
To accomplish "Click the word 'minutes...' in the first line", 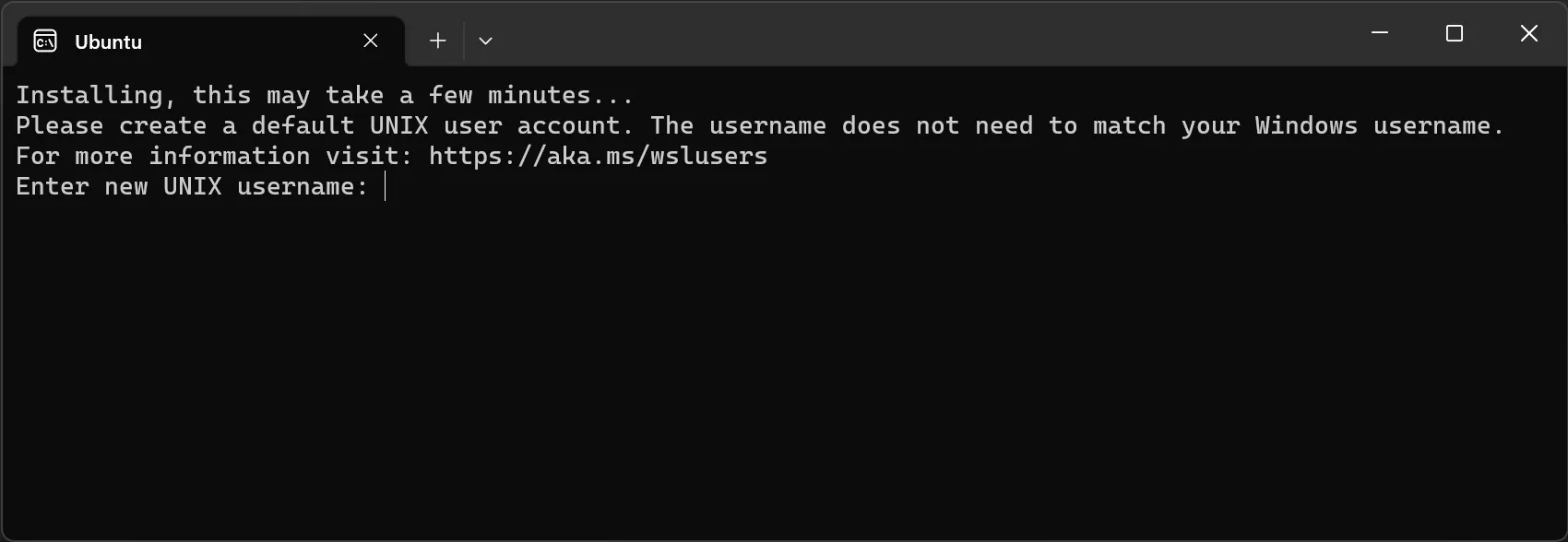I will [561, 95].
